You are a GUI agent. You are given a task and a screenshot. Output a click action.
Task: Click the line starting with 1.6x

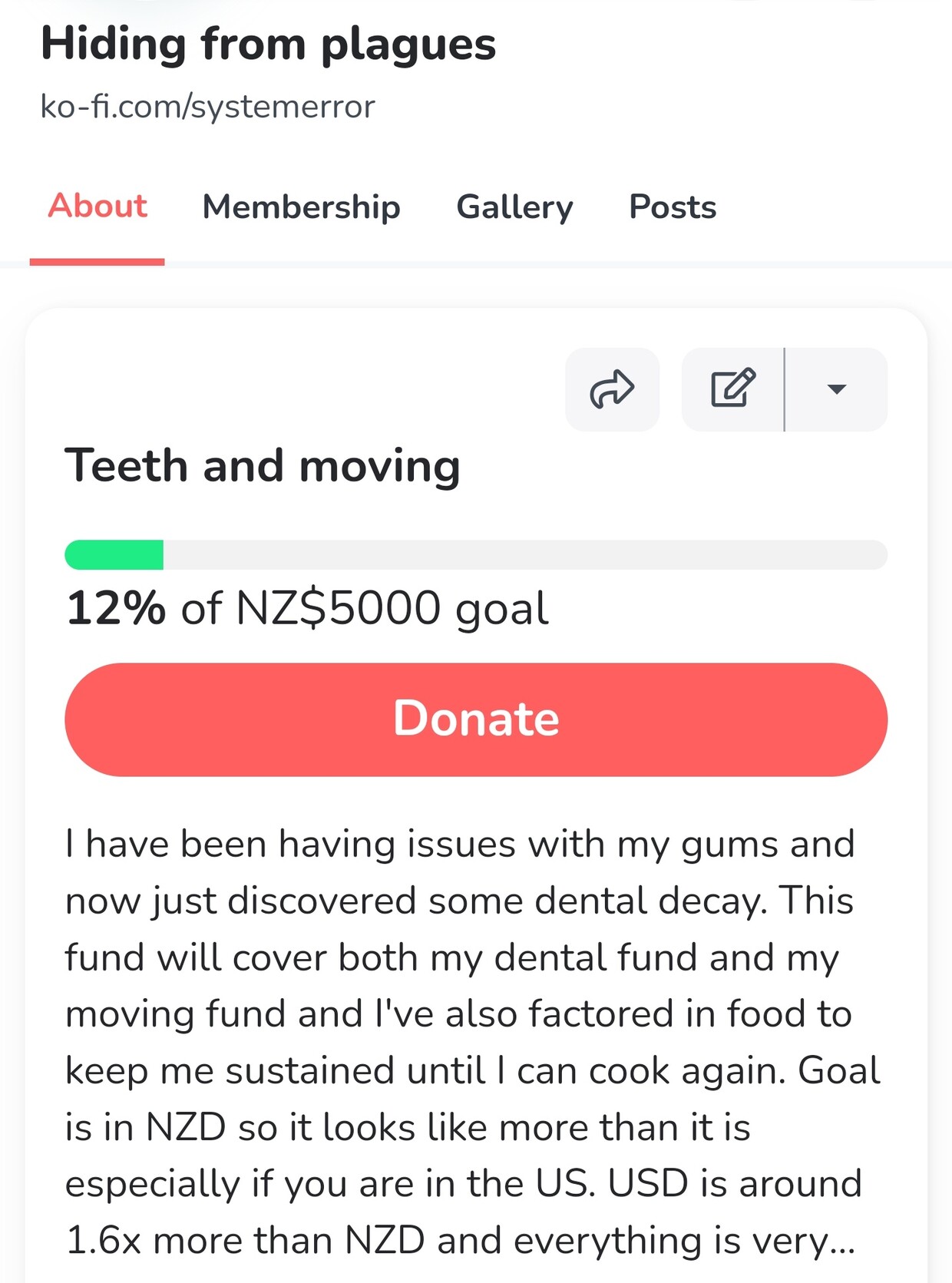[x=461, y=1241]
